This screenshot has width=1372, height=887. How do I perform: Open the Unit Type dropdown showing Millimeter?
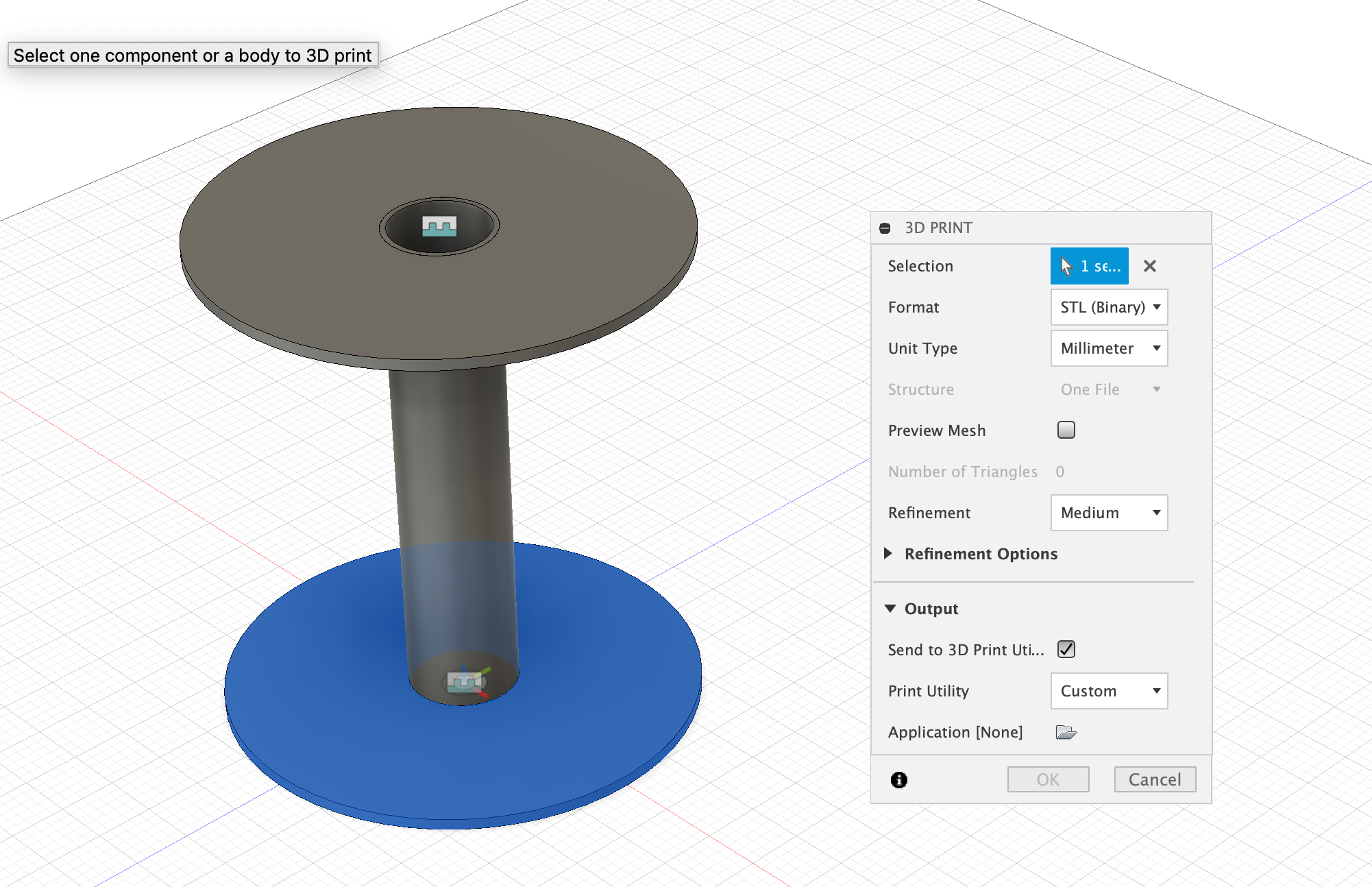point(1109,348)
